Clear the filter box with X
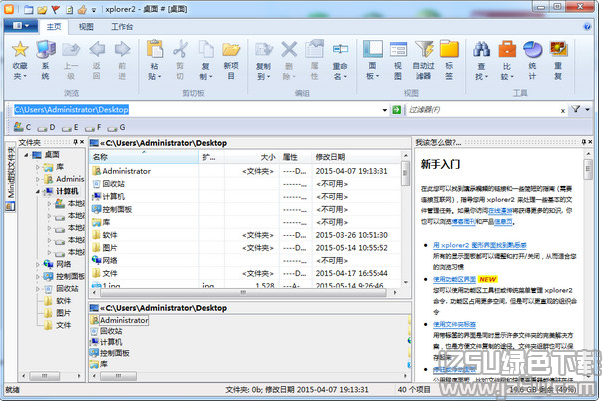603x401 pixels. point(563,111)
